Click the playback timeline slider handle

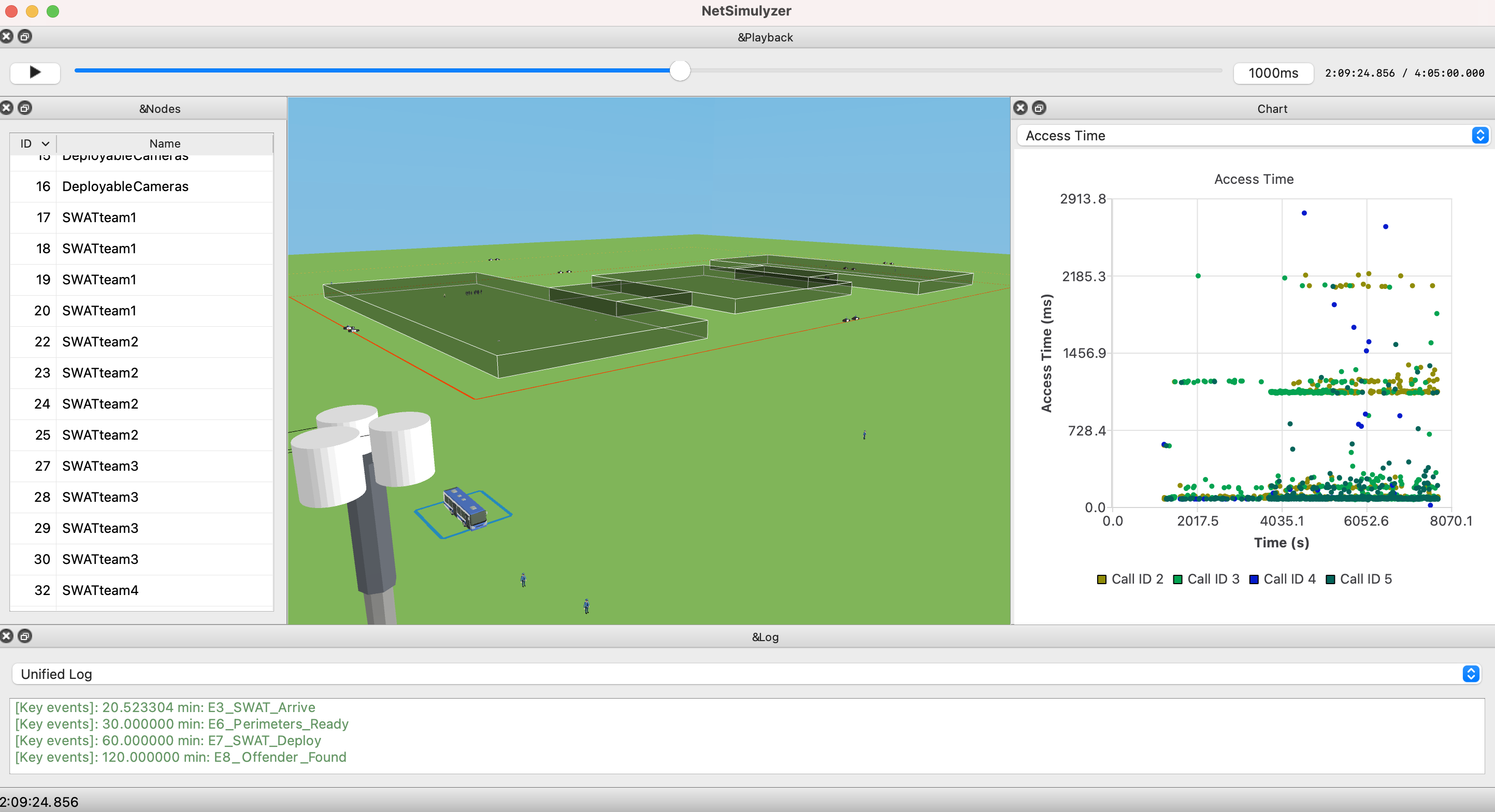pyautogui.click(x=680, y=71)
